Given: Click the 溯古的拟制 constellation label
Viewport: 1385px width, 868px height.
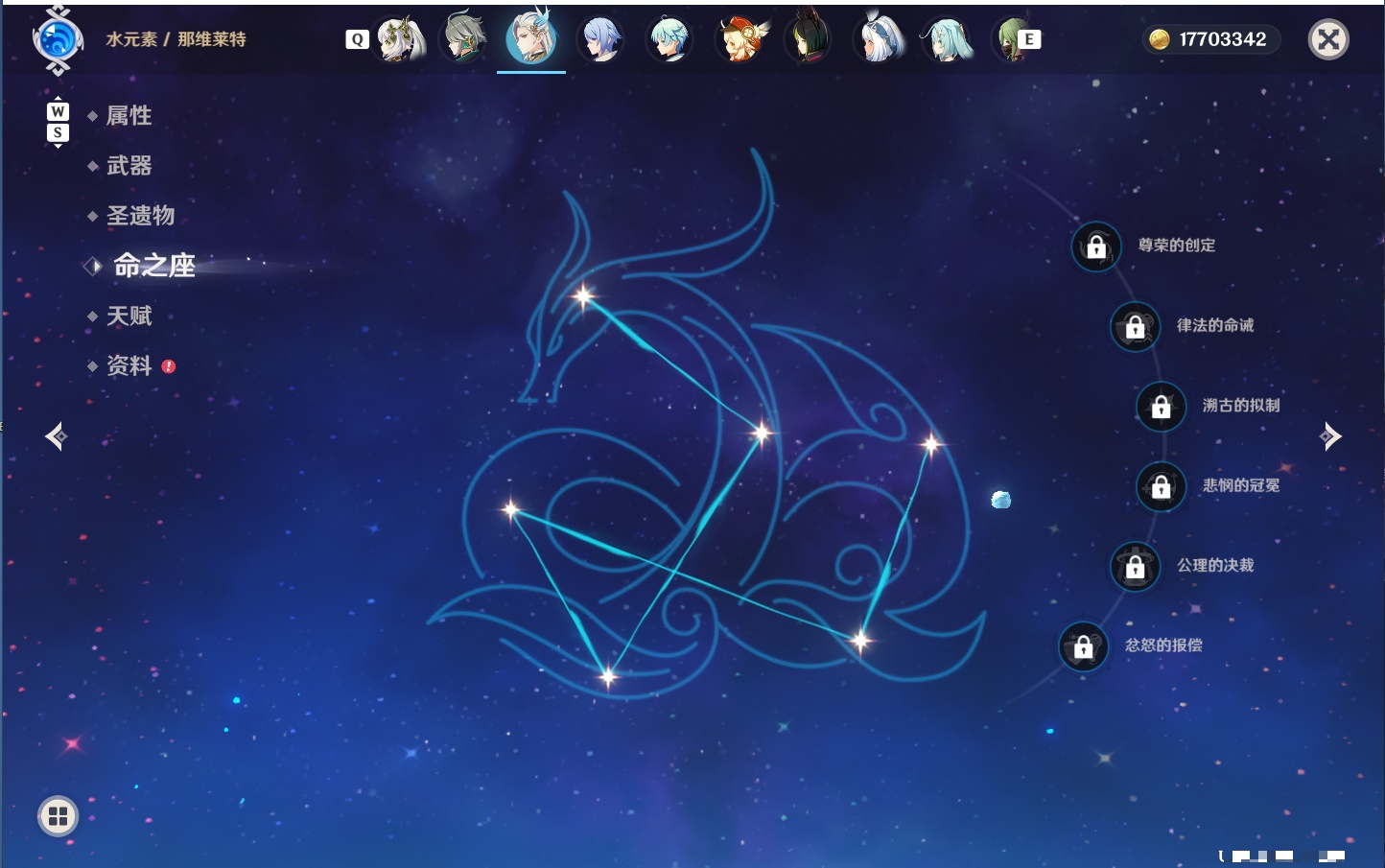Looking at the screenshot, I should (x=1241, y=406).
